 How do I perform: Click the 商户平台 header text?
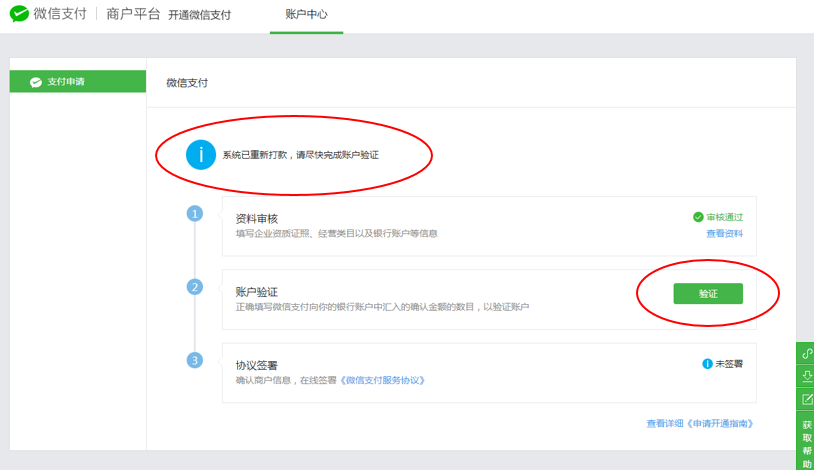[x=133, y=14]
